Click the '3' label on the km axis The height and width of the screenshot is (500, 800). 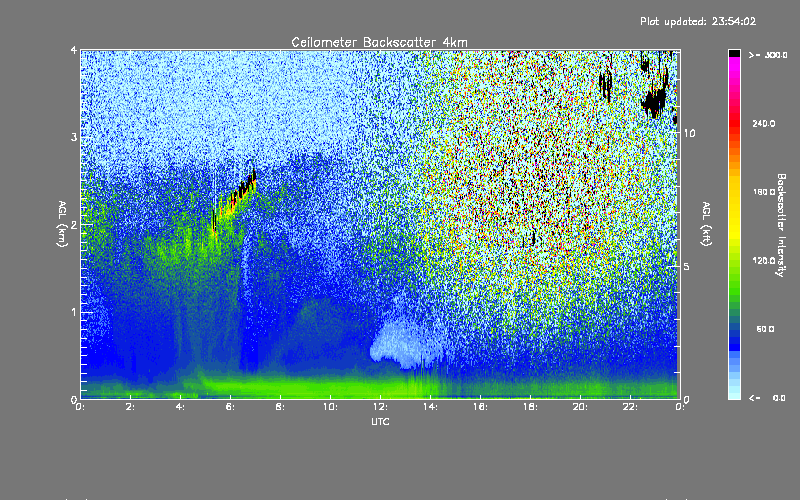74,137
